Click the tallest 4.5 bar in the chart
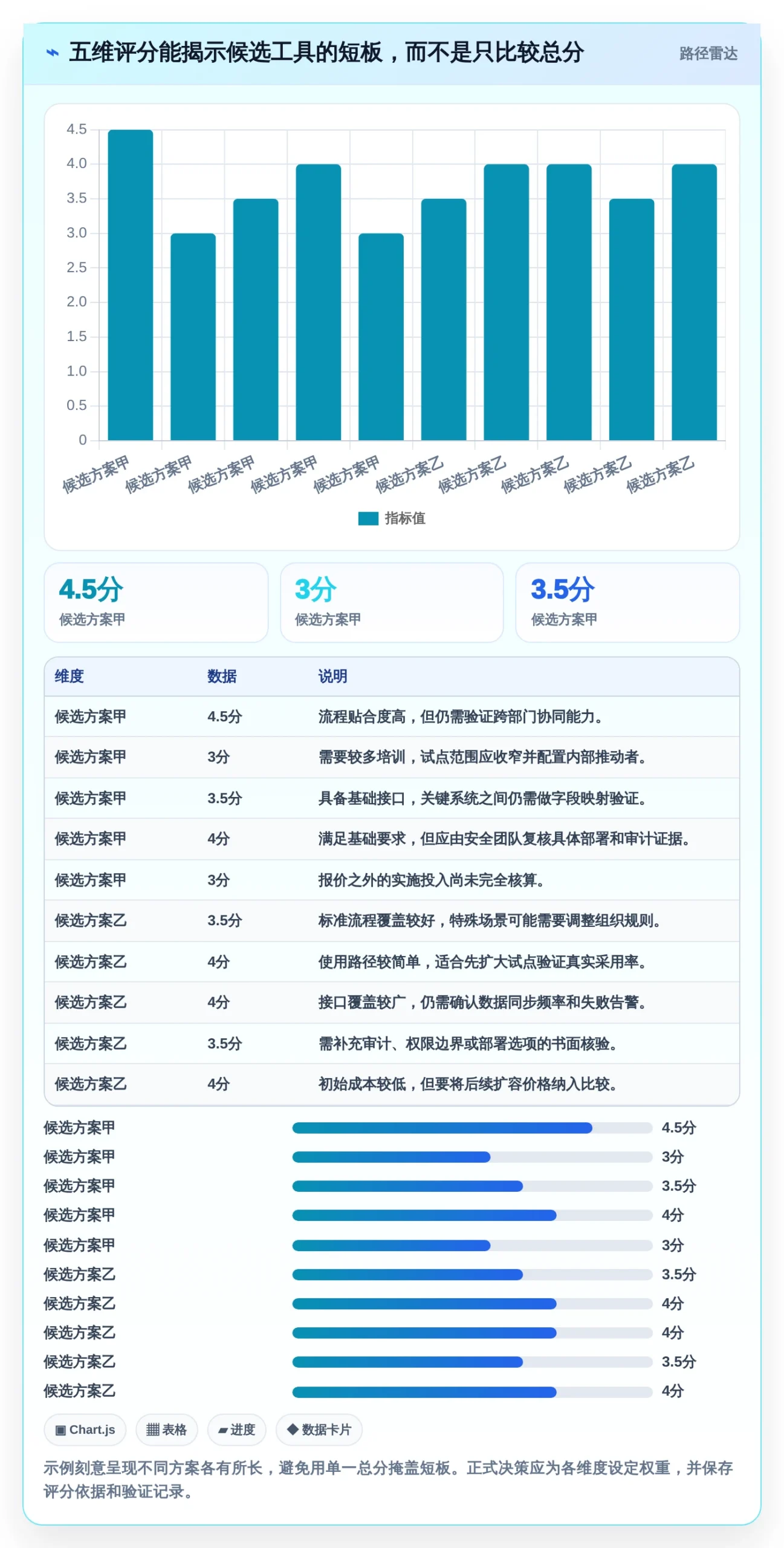The image size is (784, 1548). point(130,284)
